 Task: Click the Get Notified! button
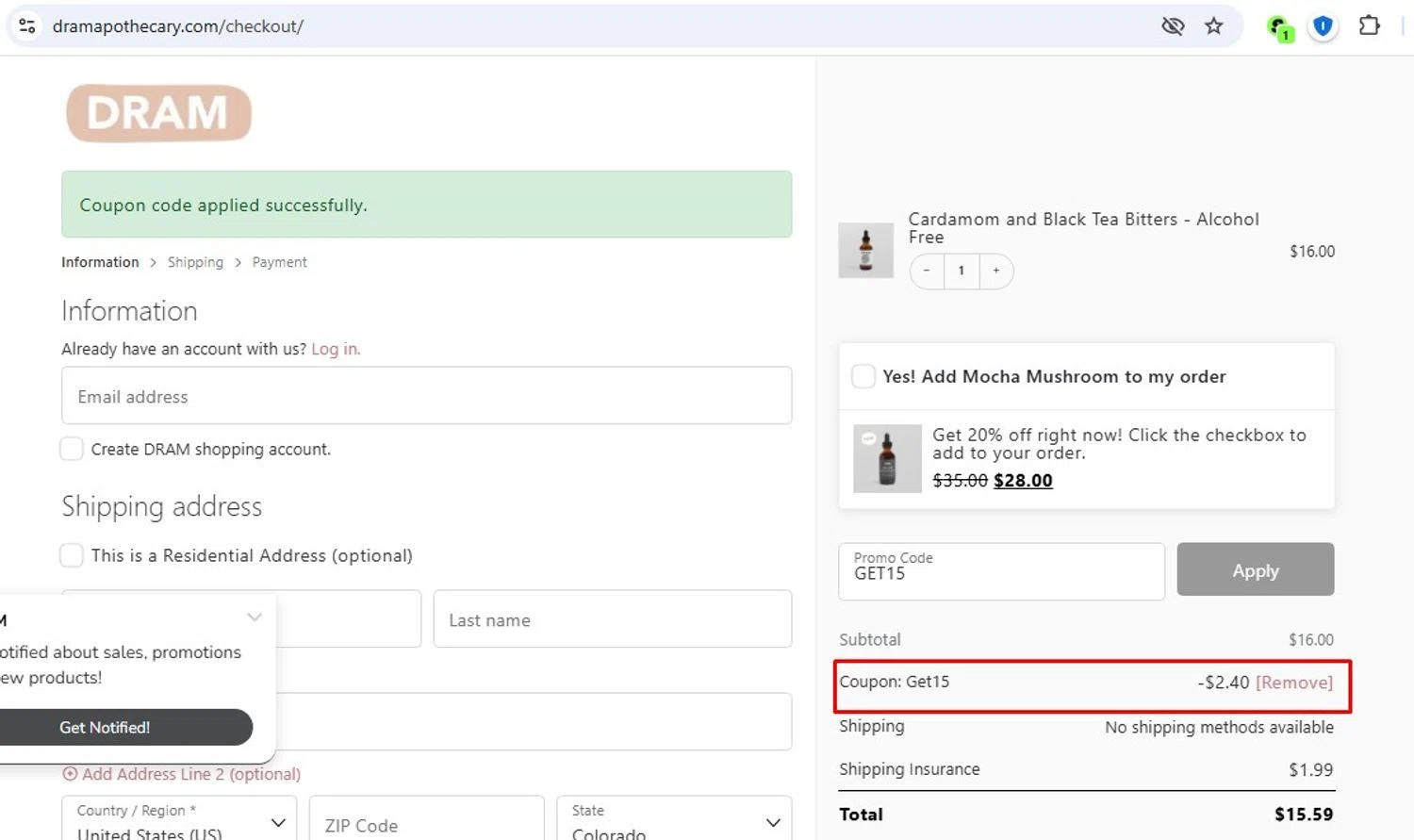(124, 727)
